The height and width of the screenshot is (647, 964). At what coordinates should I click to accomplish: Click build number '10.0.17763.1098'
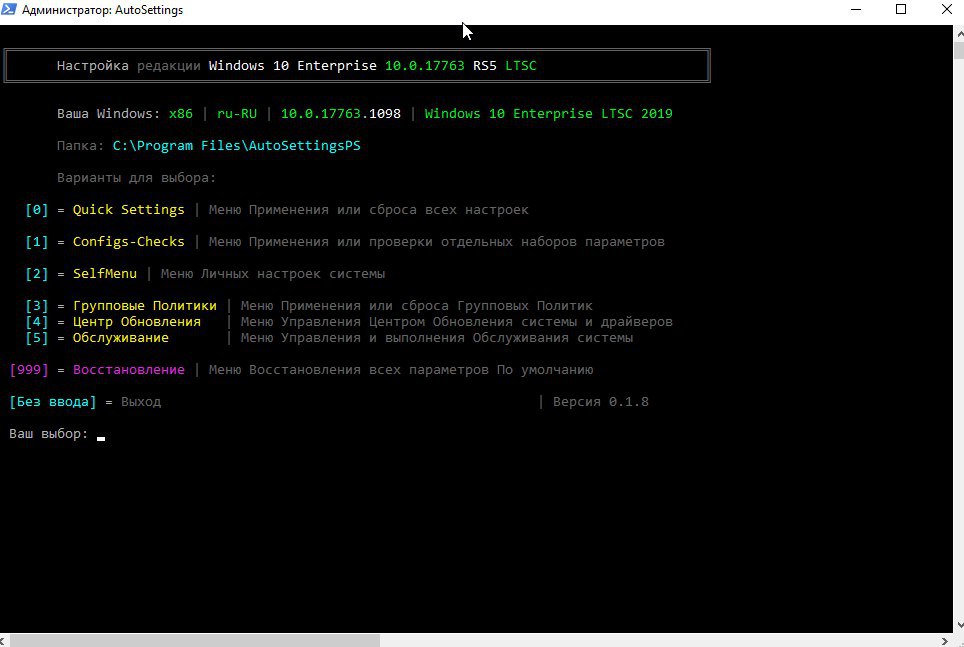click(x=341, y=114)
